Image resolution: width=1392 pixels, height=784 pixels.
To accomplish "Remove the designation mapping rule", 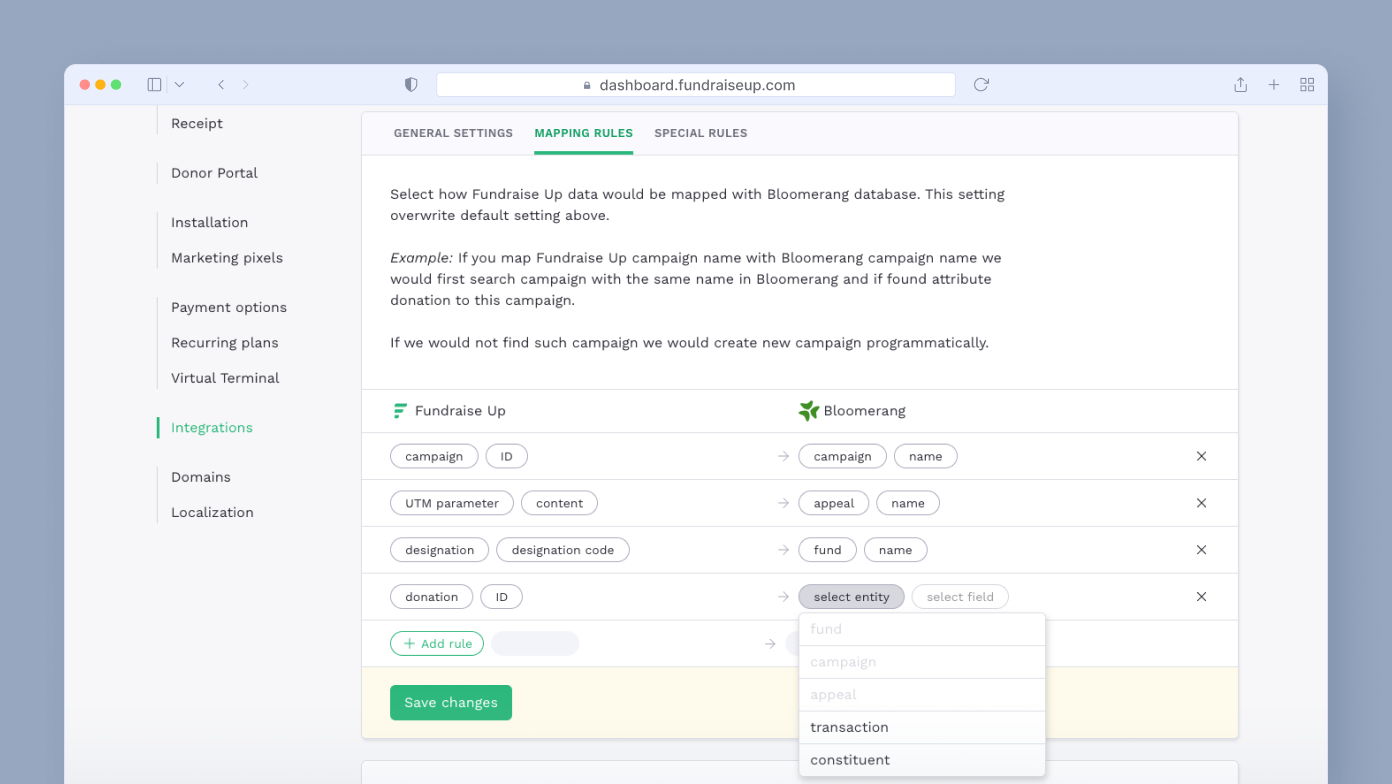I will [x=1202, y=550].
